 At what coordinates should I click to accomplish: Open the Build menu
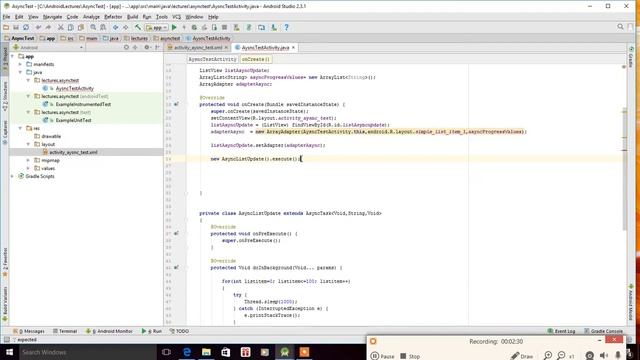132,17
